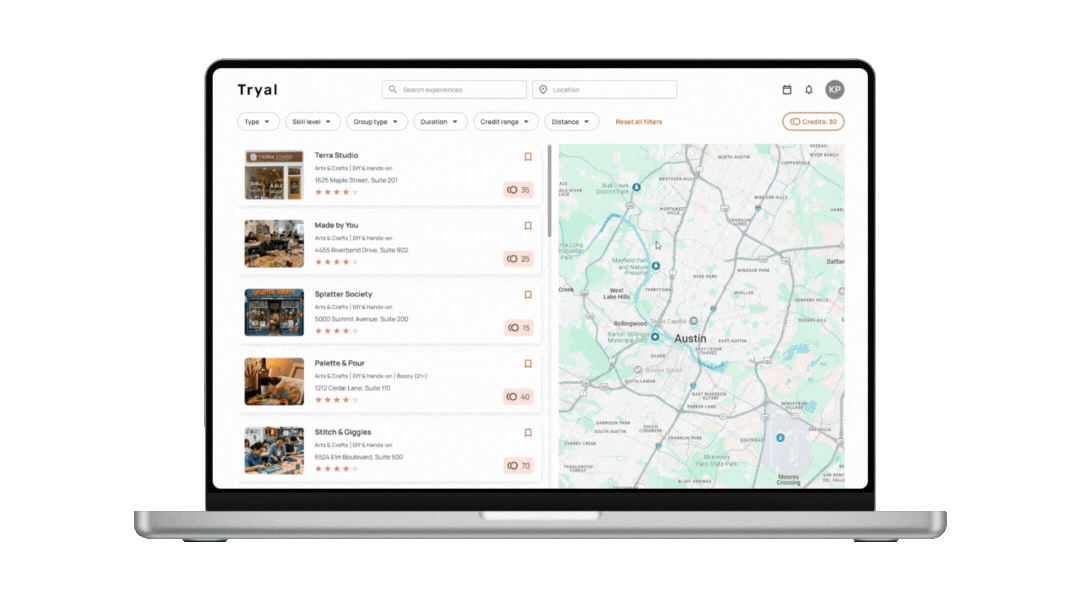
Task: Open the calendar icon in the header
Action: tap(787, 89)
